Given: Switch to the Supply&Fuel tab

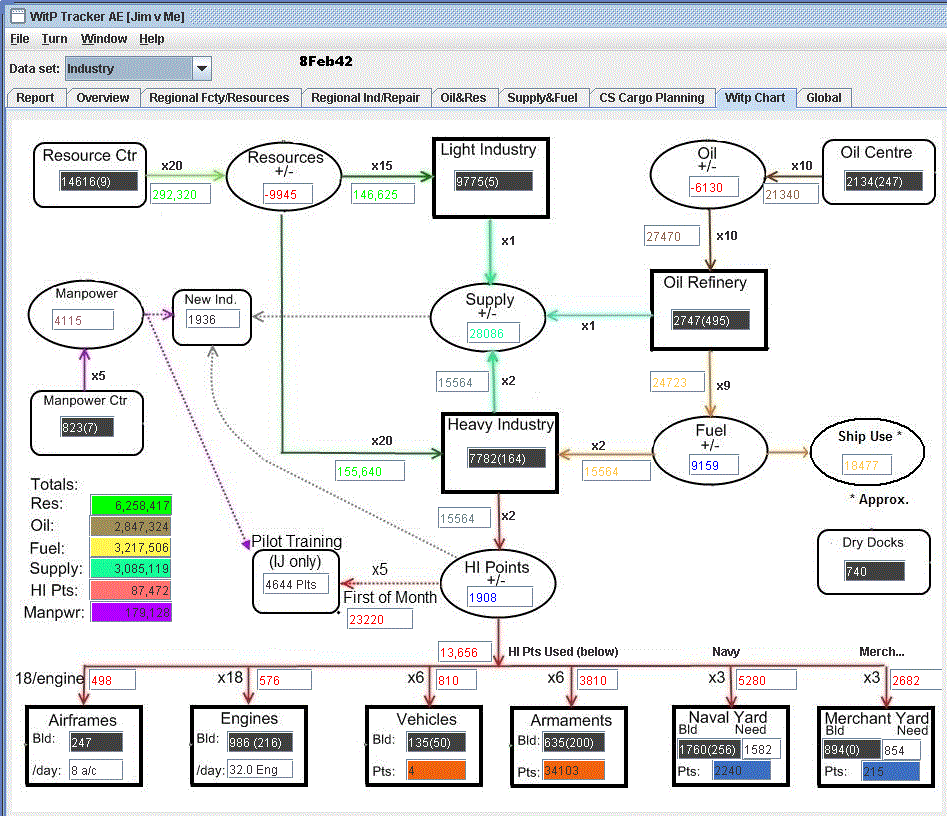Looking at the screenshot, I should [x=542, y=98].
